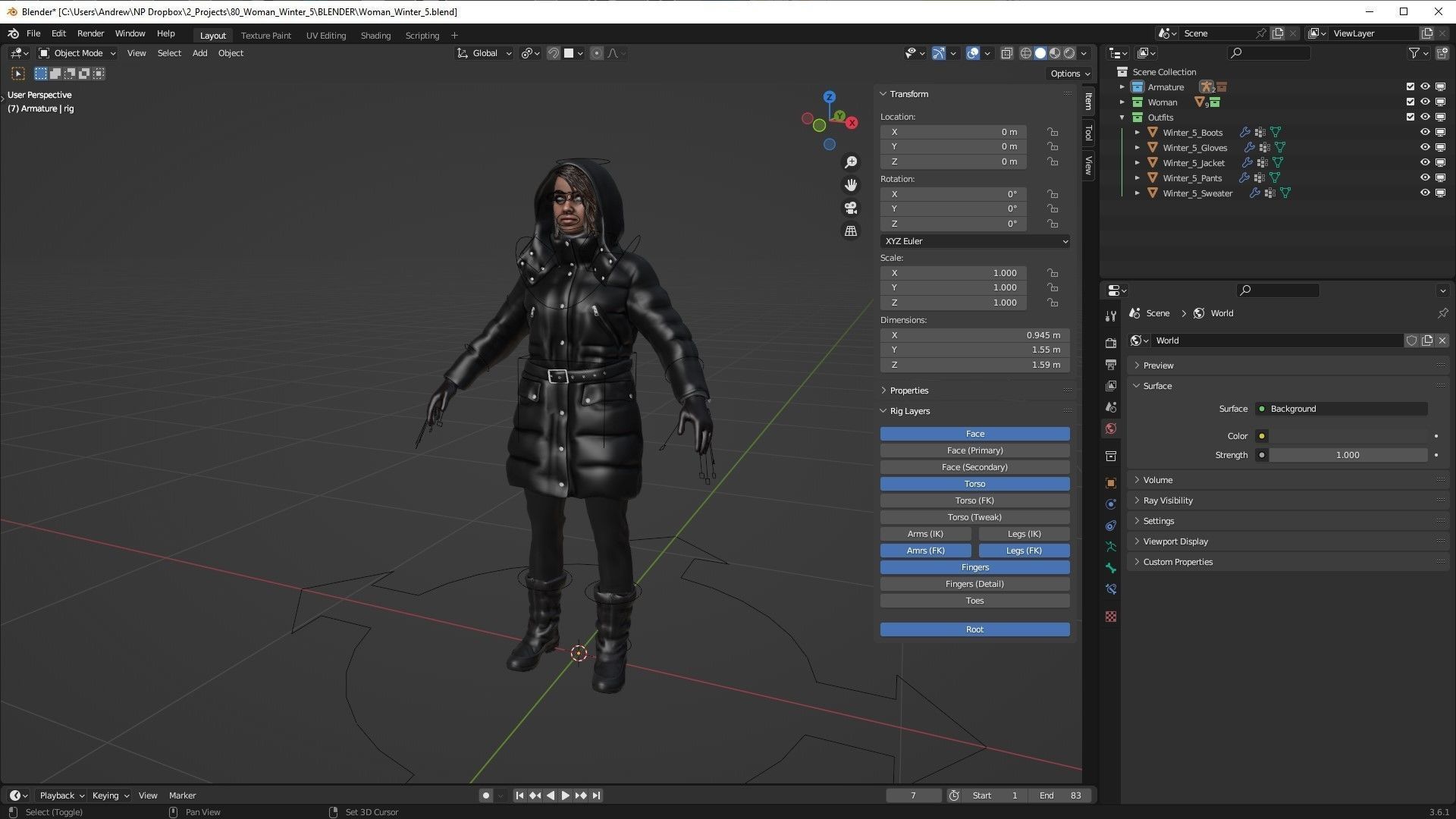The width and height of the screenshot is (1456, 819).
Task: Open the World properties tab icon
Action: (1111, 428)
